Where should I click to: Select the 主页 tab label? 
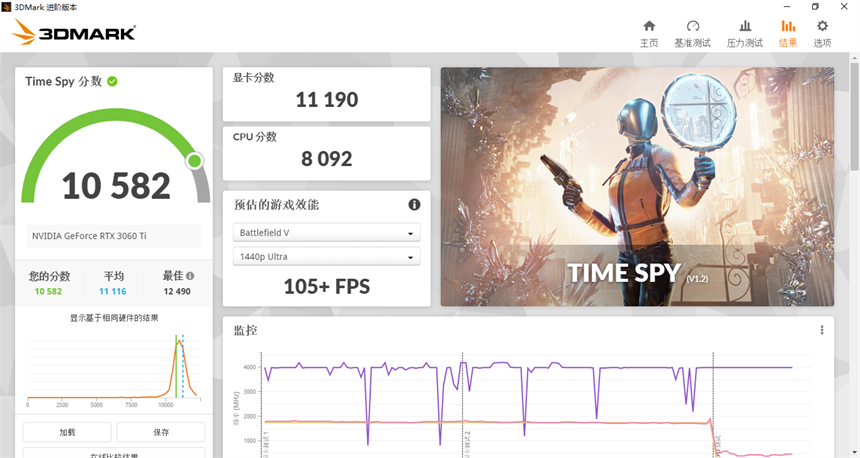(649, 43)
